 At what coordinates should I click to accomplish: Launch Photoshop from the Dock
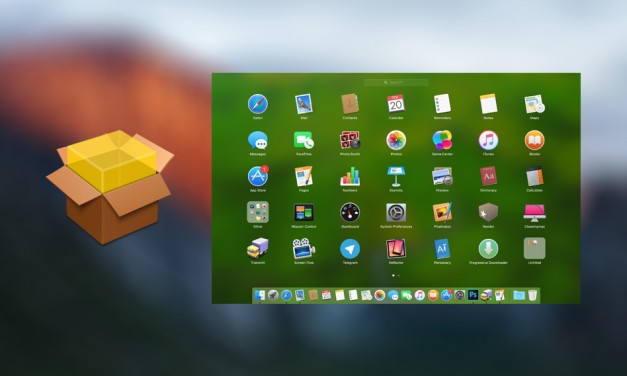[x=473, y=295]
